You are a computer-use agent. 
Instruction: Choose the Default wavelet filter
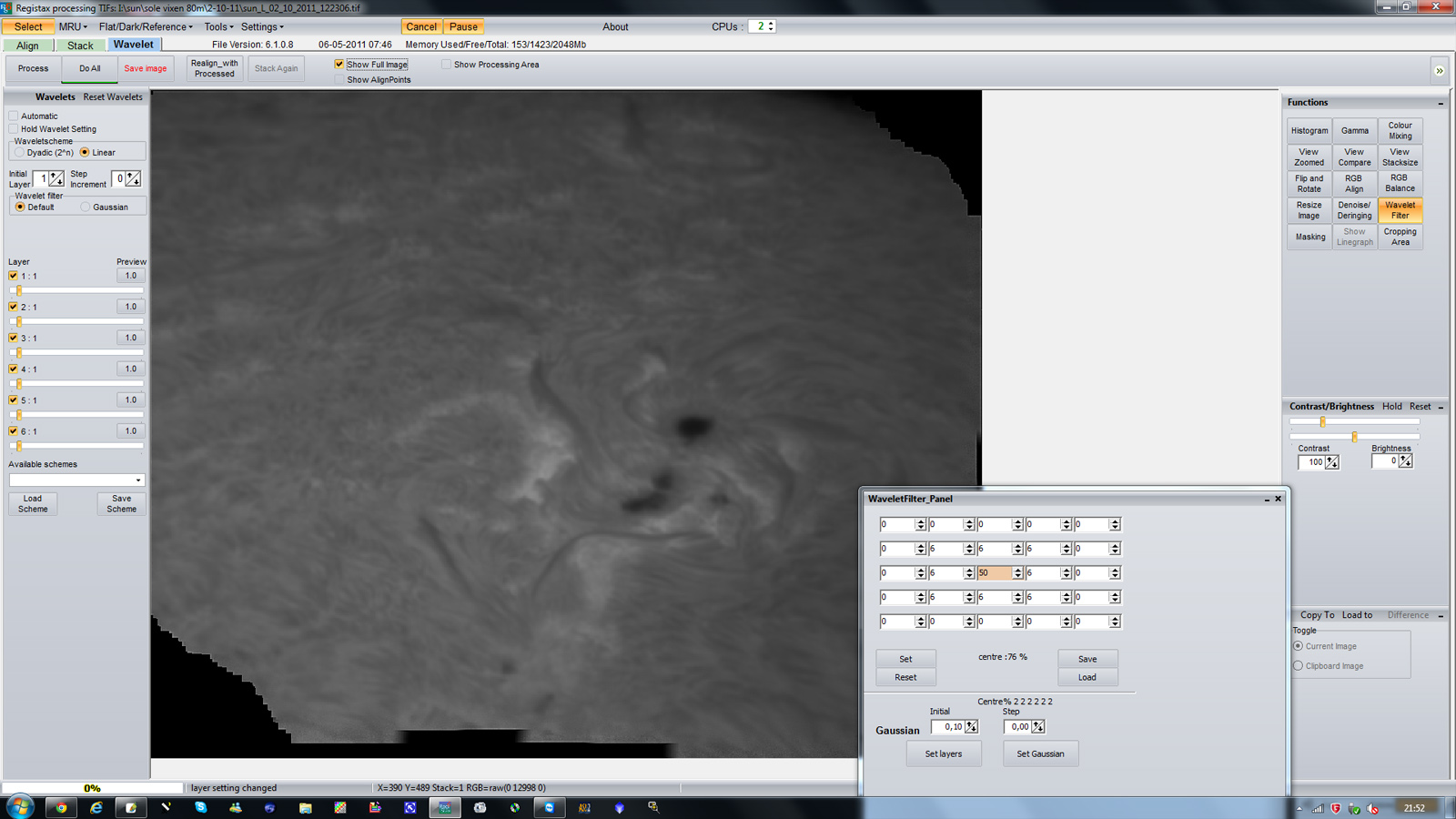coord(20,207)
